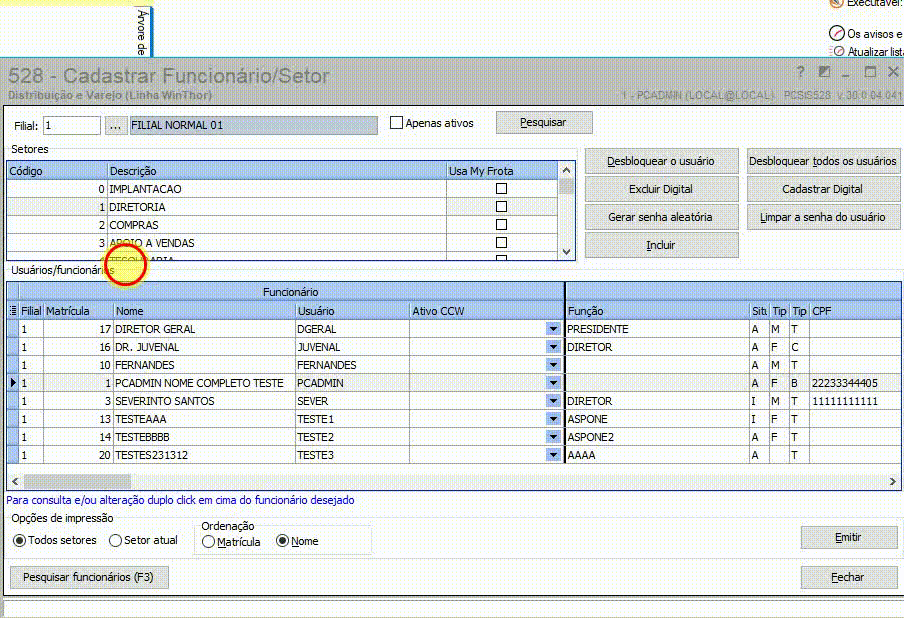Click the employee grid horizontal scrollbar thumb
904x618 pixels.
tap(77, 481)
